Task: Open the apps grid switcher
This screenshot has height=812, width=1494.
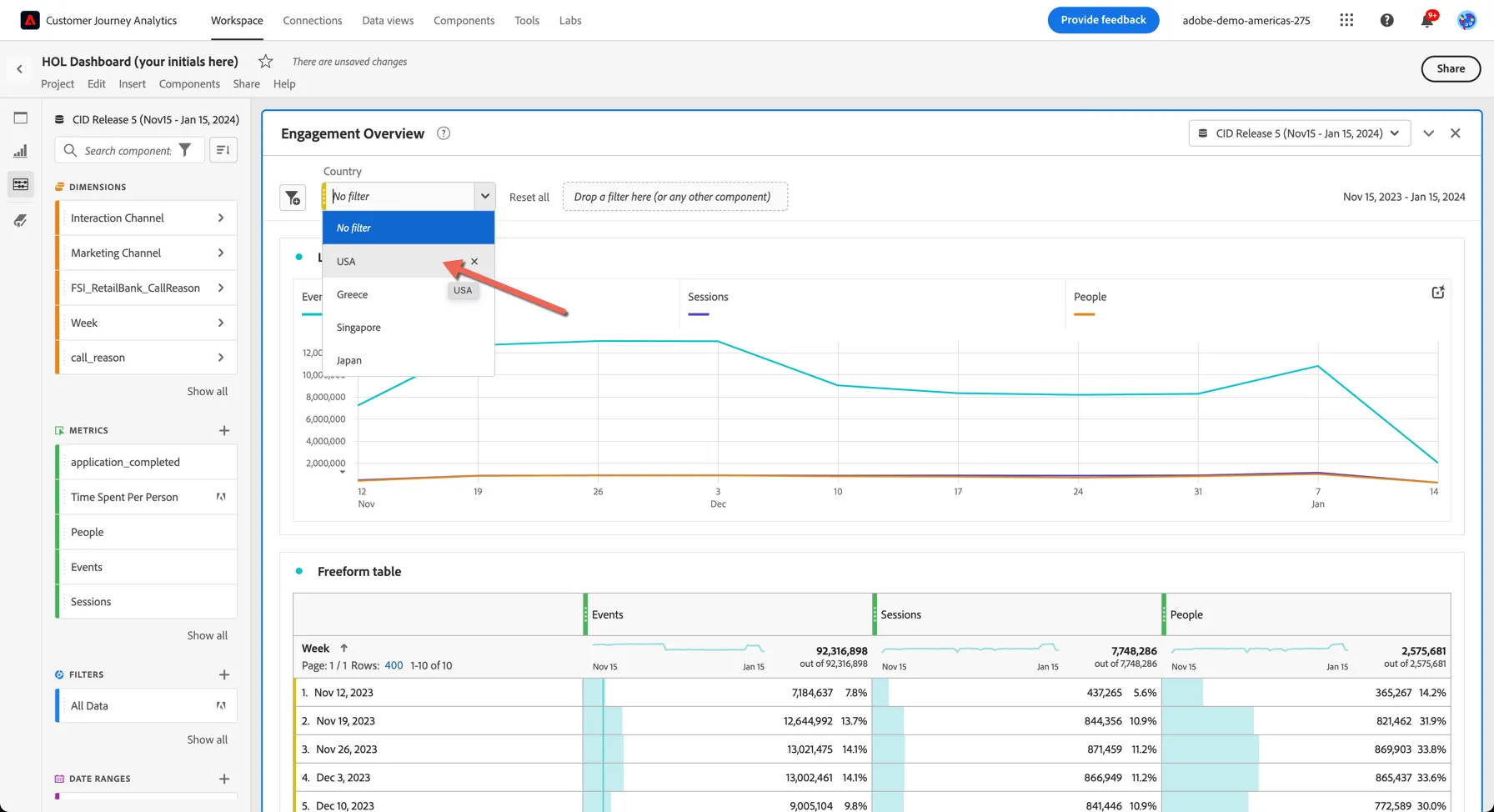Action: (x=1346, y=20)
